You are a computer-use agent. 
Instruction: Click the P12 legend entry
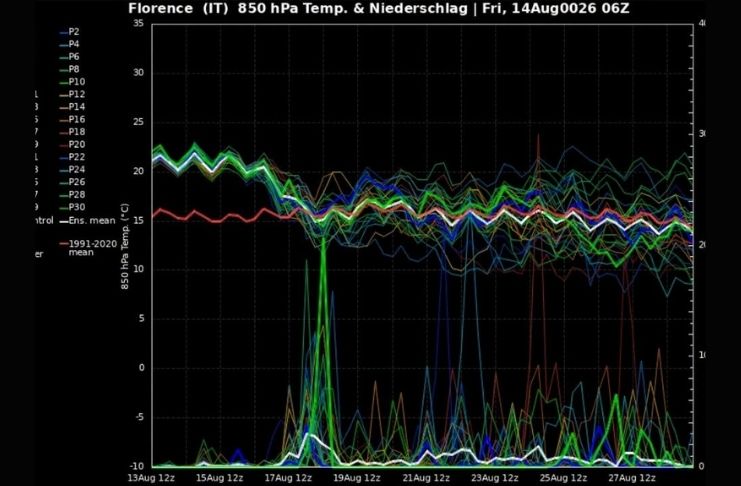click(72, 94)
